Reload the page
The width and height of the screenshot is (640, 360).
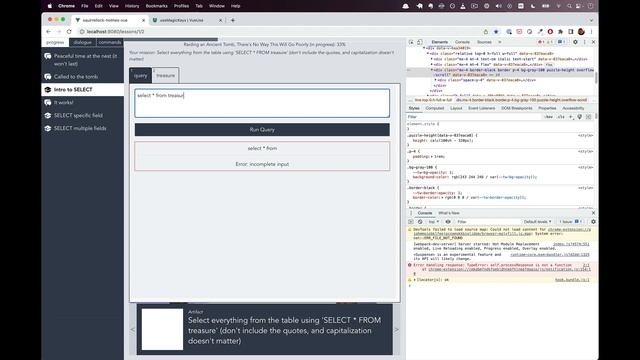point(69,31)
